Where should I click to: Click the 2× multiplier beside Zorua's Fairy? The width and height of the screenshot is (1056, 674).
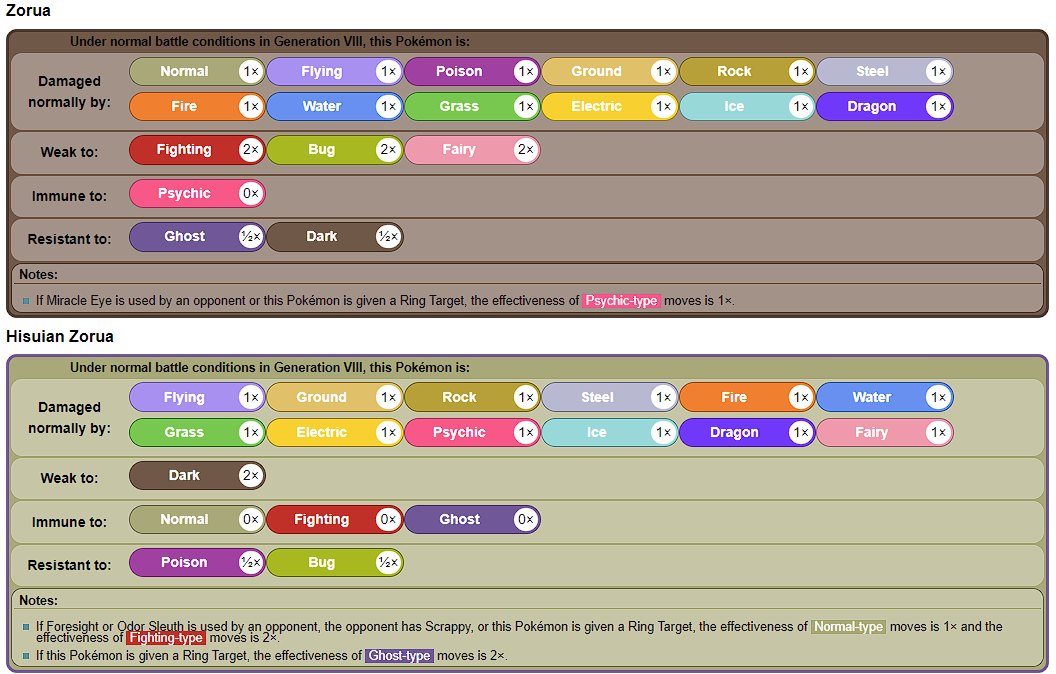point(525,150)
